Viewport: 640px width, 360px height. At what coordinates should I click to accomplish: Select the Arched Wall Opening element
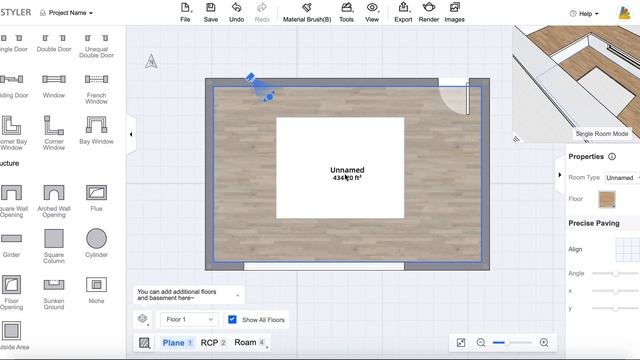tap(54, 200)
